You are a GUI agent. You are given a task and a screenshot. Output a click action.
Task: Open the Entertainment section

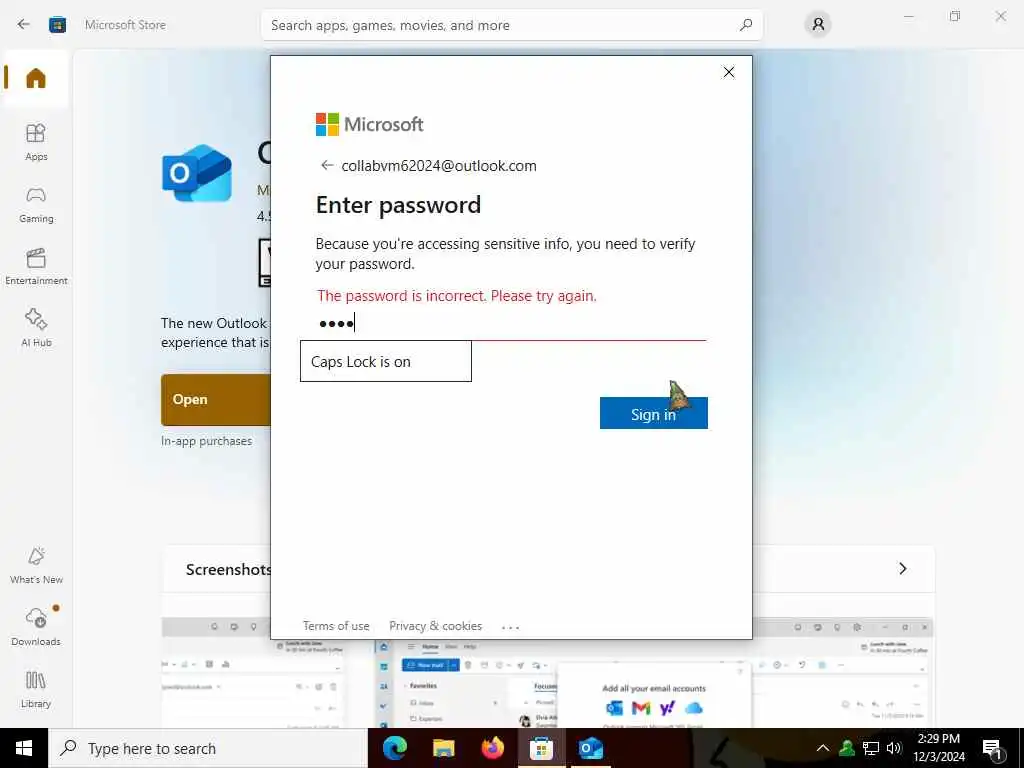[36, 266]
